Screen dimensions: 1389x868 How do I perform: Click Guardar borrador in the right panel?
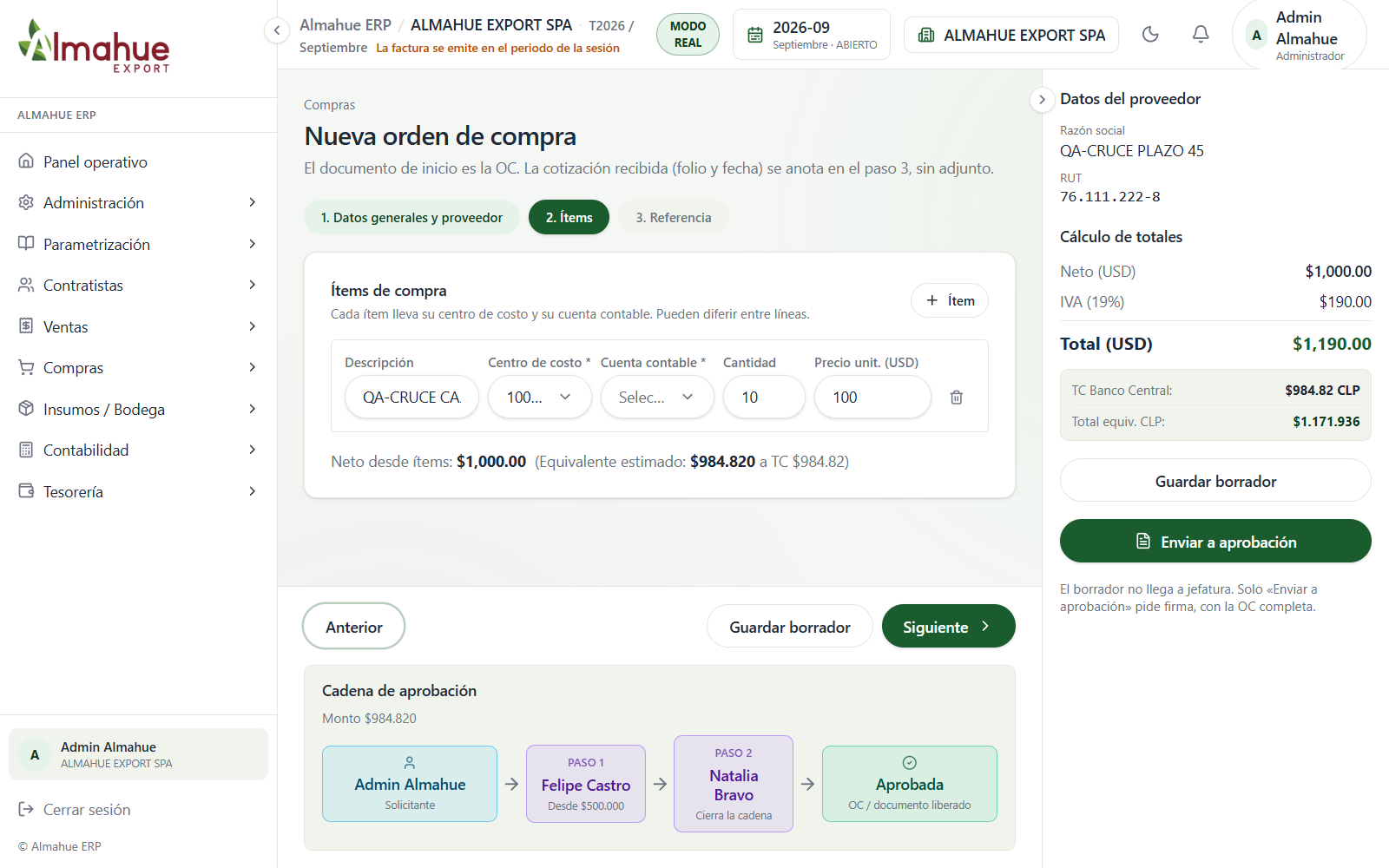(x=1215, y=481)
